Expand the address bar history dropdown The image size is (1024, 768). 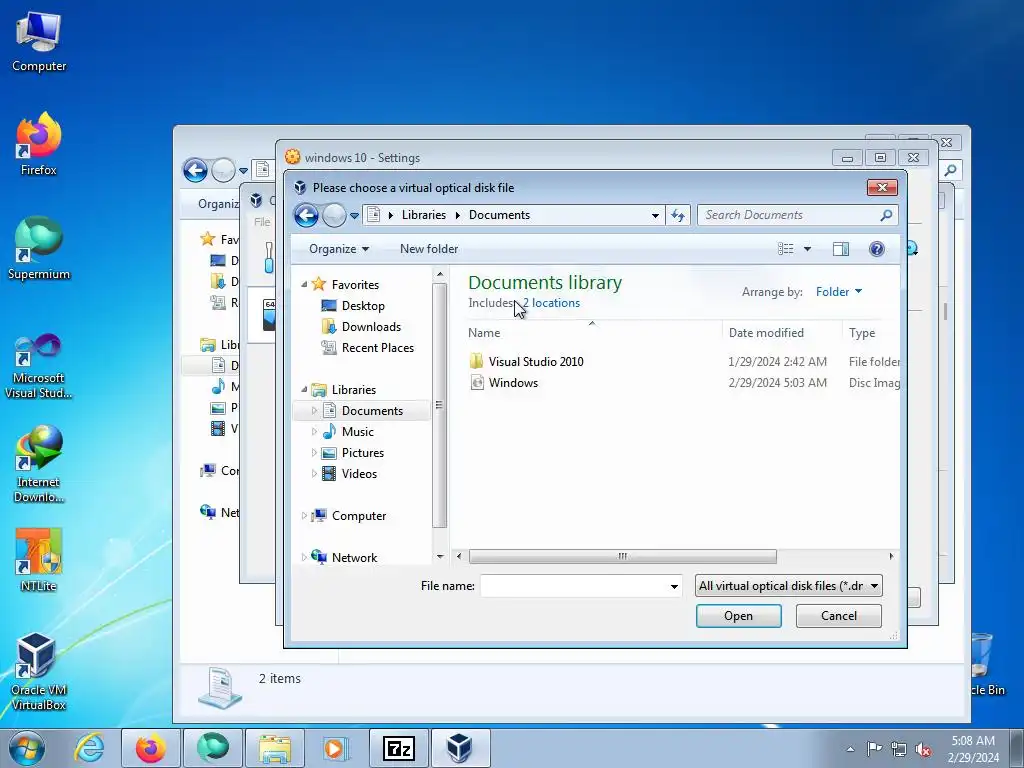point(655,216)
